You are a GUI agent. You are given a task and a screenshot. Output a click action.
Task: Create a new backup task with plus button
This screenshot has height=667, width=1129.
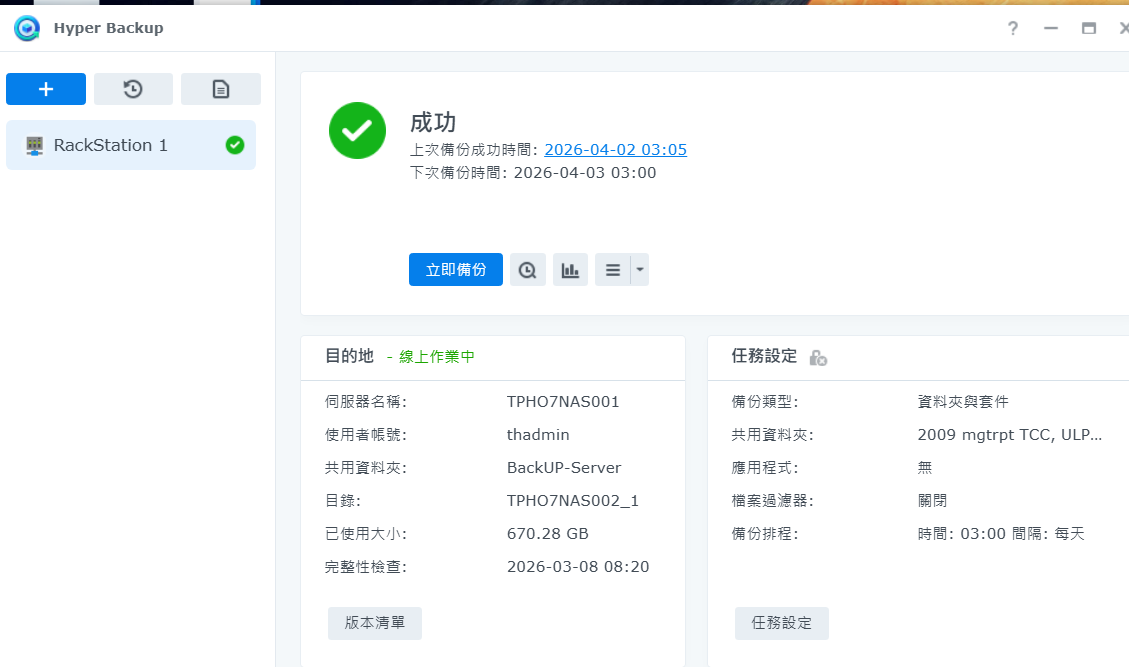[46, 89]
